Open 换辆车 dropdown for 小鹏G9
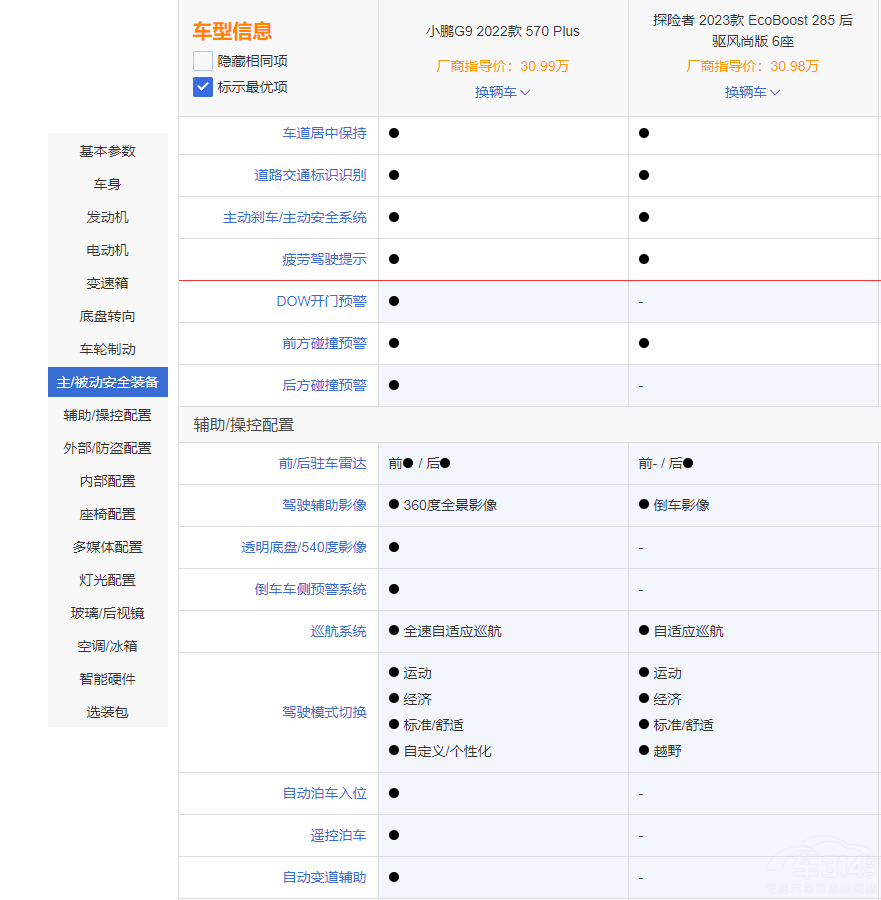Image resolution: width=881 pixels, height=900 pixels. (502, 92)
